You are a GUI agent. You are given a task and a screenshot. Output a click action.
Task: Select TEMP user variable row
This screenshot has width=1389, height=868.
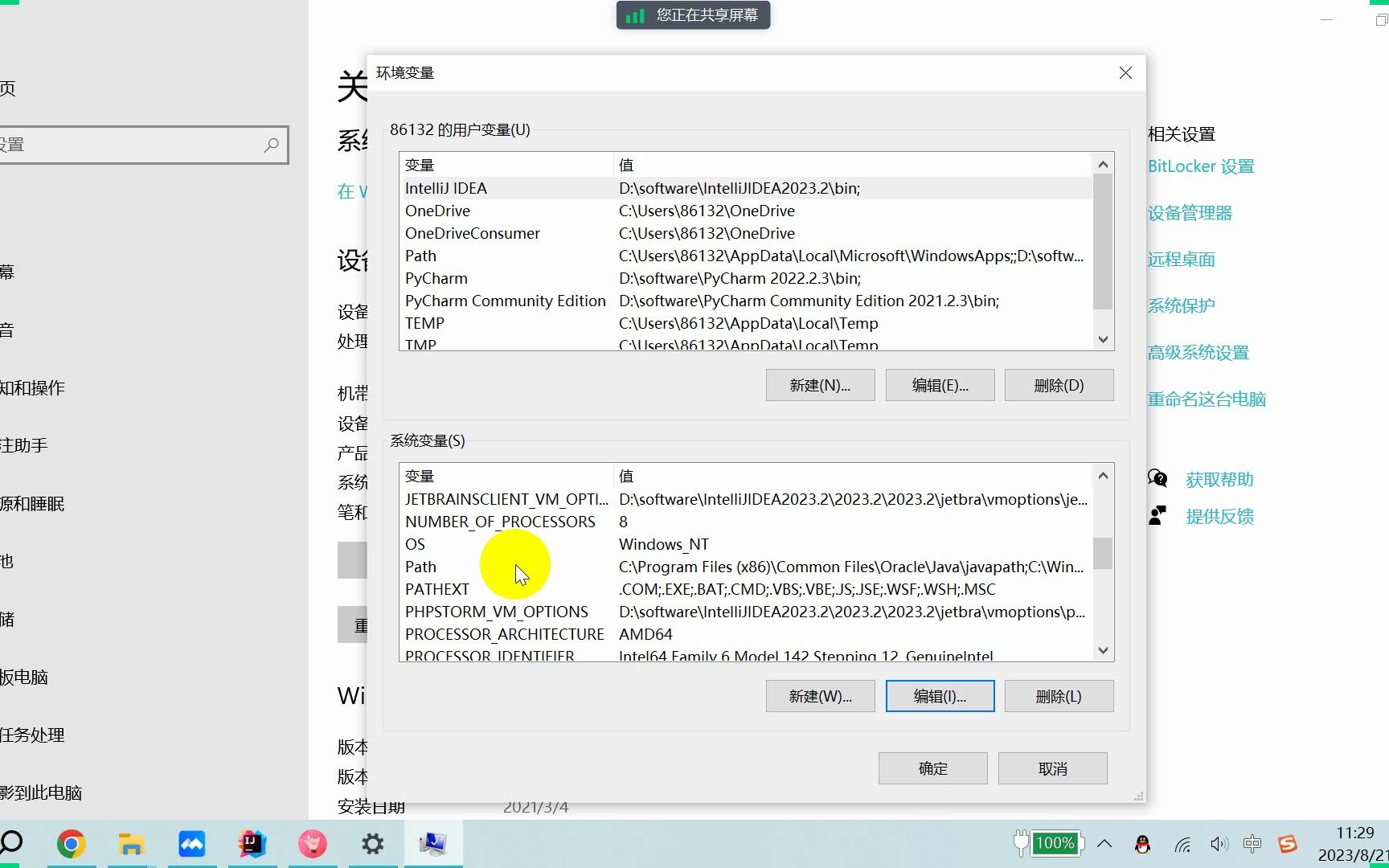746,323
